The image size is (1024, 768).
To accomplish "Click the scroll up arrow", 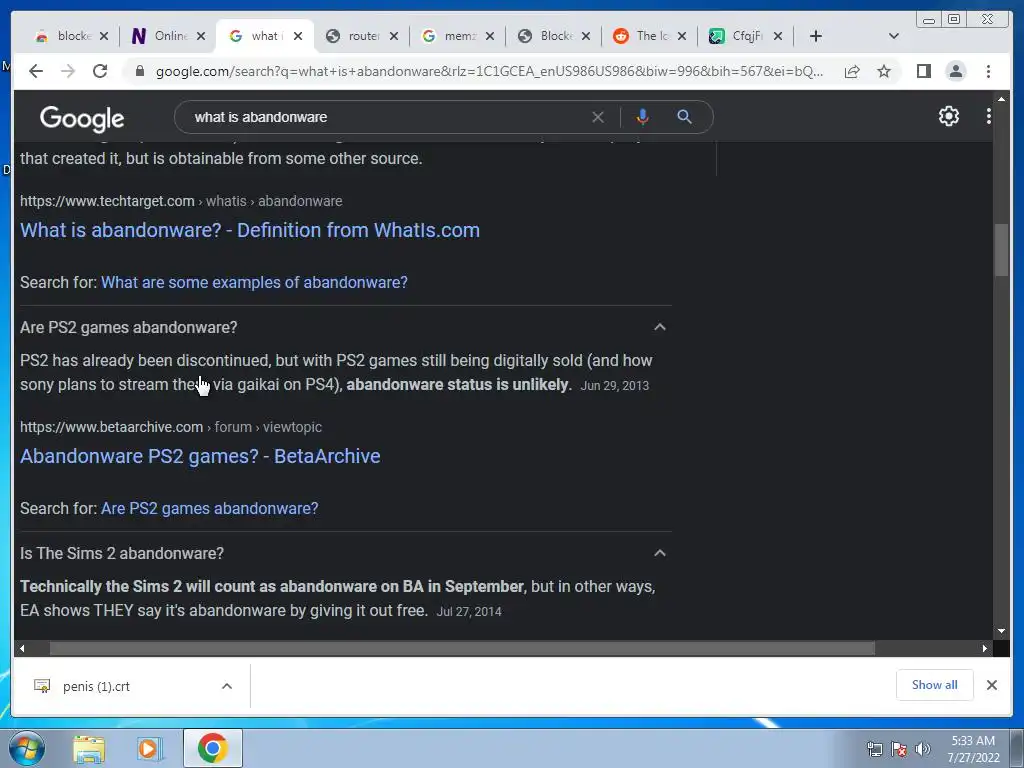I will pyautogui.click(x=1001, y=99).
